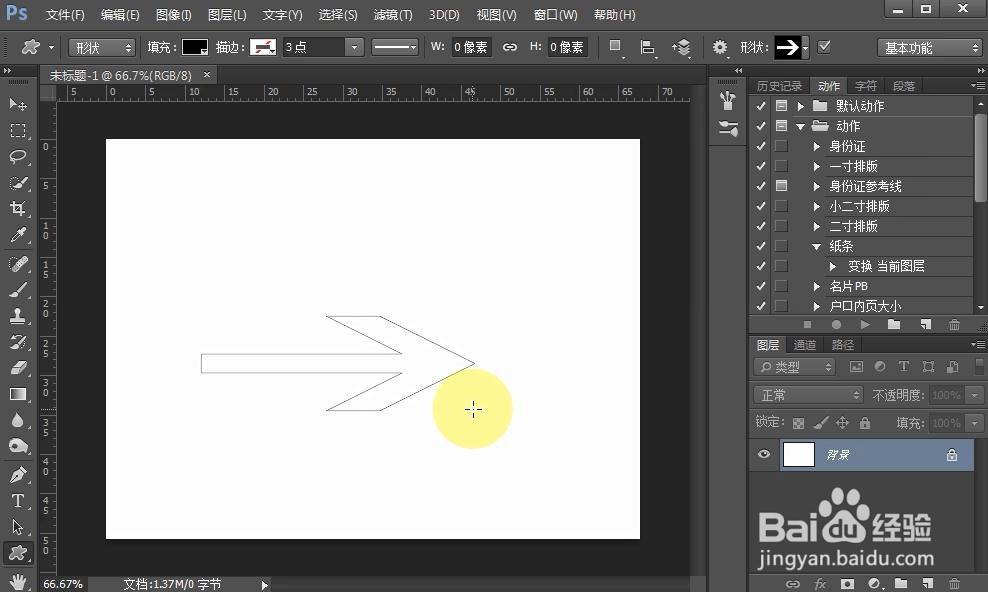Open the 正常 blend mode dropdown
Screen dimensions: 988x592
coord(808,395)
